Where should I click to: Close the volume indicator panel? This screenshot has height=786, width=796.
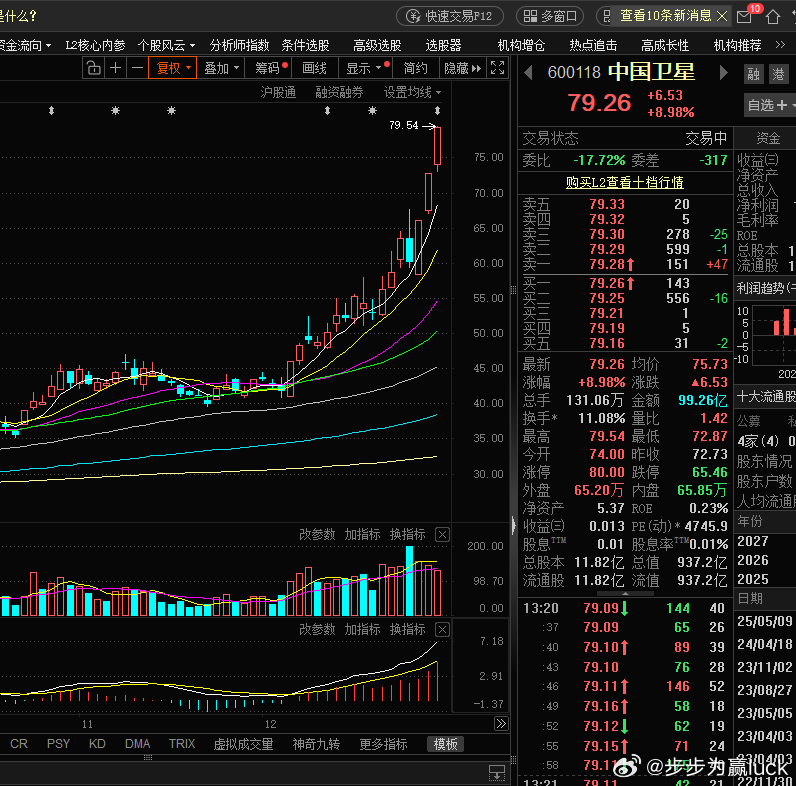(x=443, y=535)
